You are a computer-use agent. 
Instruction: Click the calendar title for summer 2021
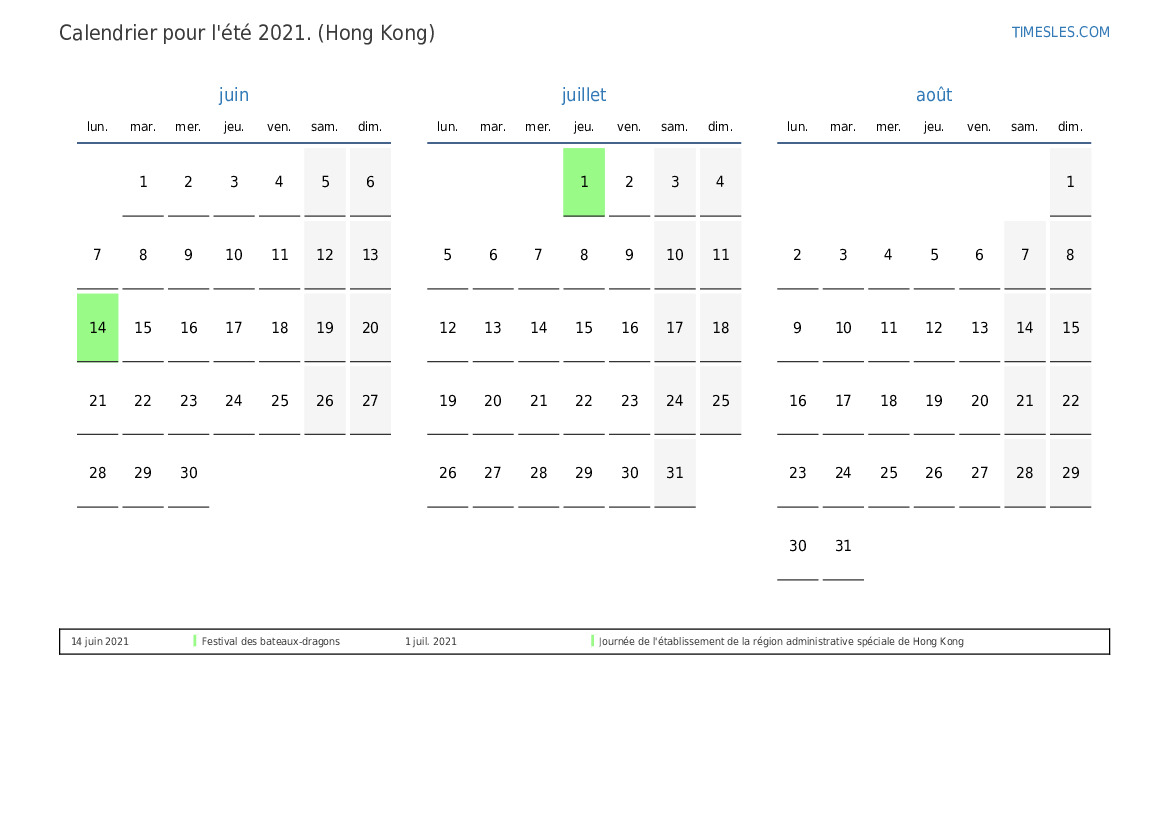pos(247,33)
